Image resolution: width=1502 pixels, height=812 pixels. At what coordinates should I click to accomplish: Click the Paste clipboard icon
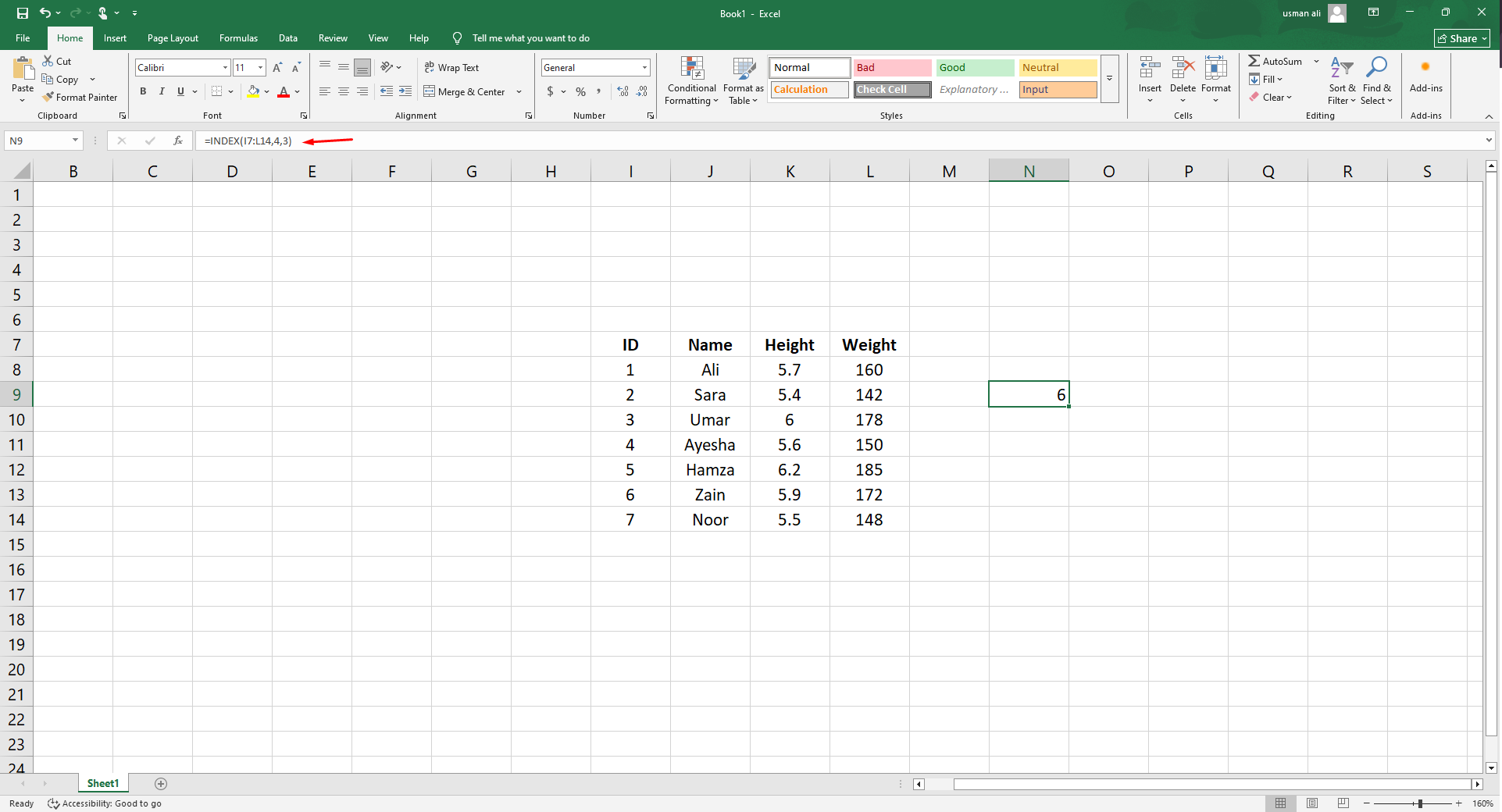[x=23, y=69]
